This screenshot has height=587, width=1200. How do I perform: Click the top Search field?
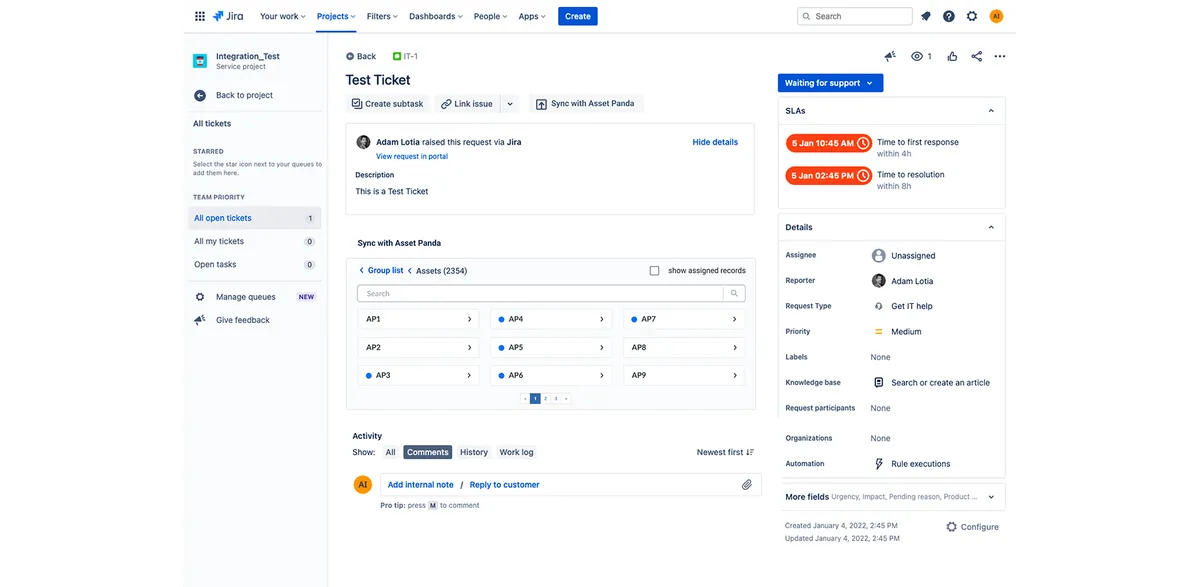855,16
